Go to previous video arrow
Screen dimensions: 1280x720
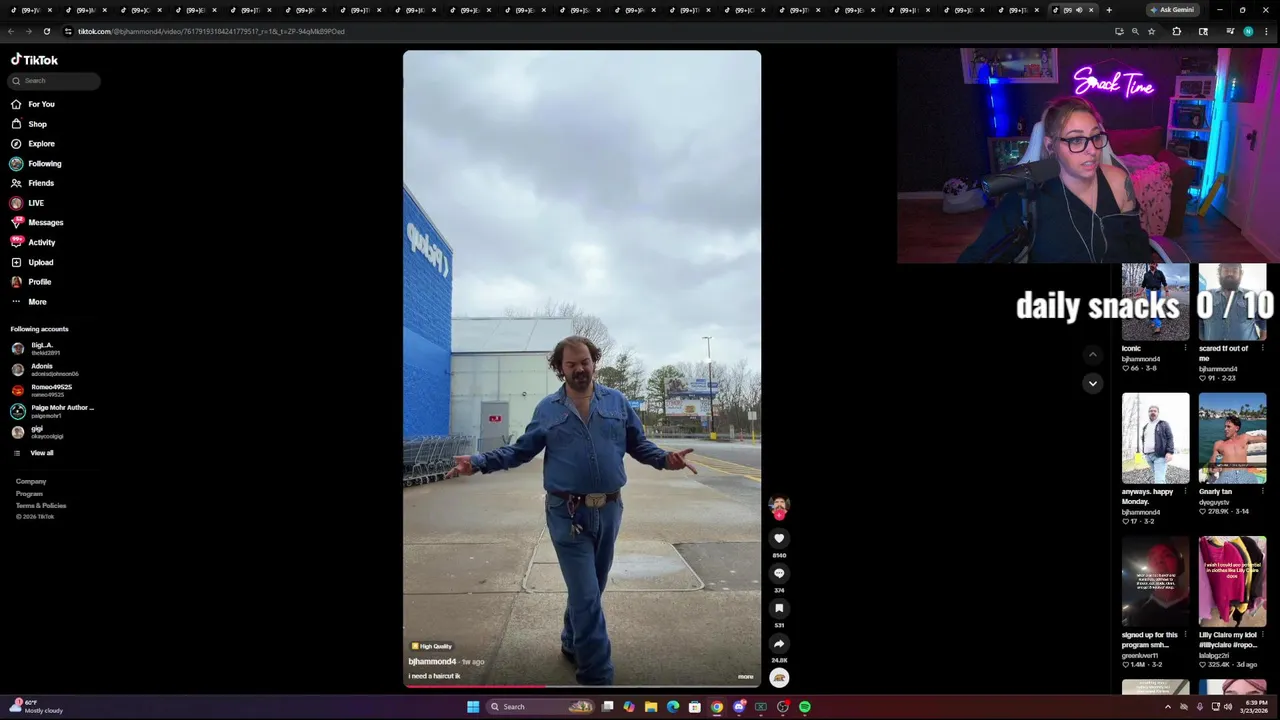(x=1092, y=354)
